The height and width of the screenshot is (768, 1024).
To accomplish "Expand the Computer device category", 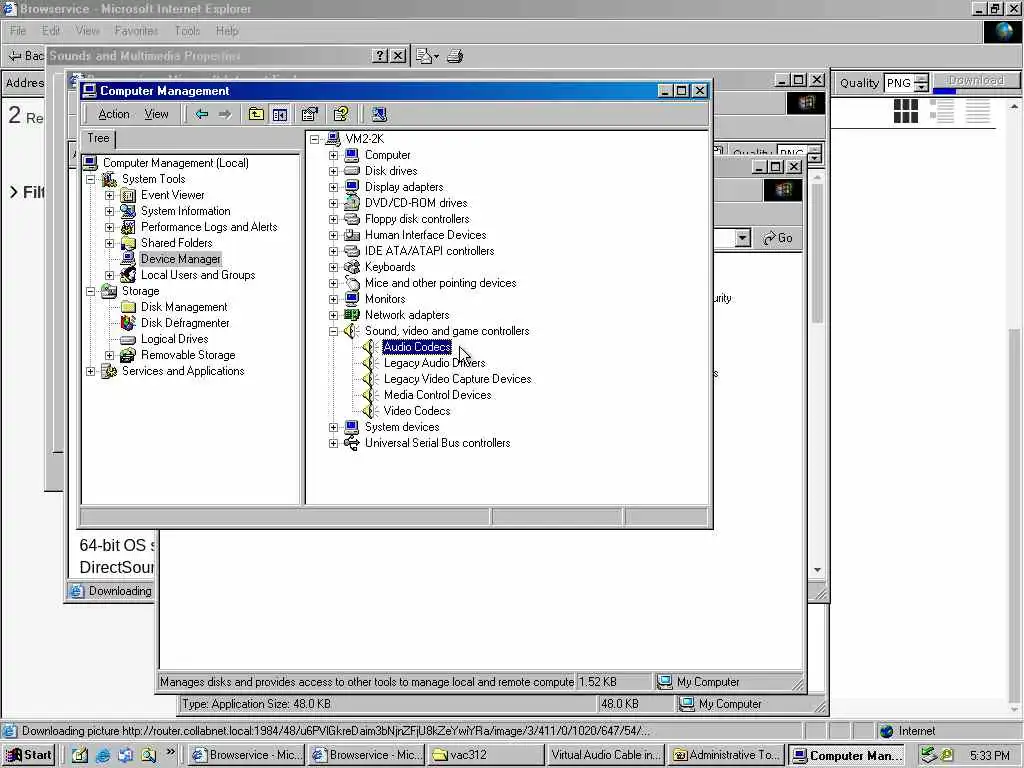I will tap(334, 155).
